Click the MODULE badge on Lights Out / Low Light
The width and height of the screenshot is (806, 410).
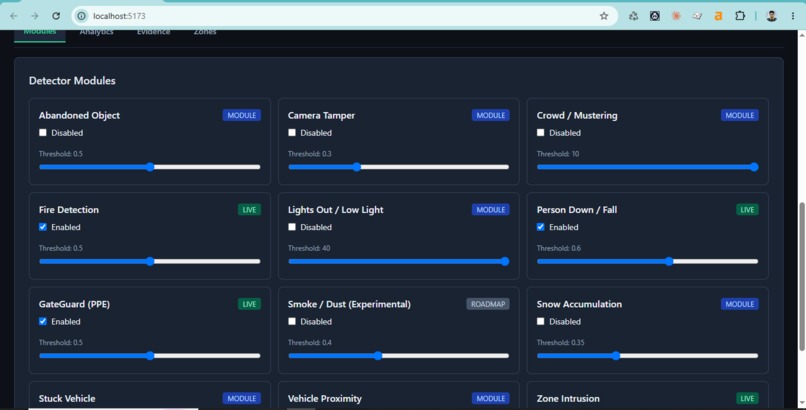[x=490, y=210]
